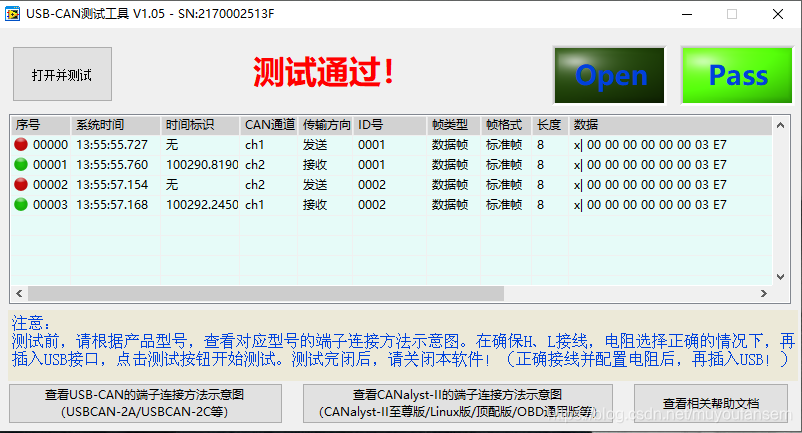Screen dimensions: 802x433
Task: Click the table's scroll down arrow
Action: click(781, 277)
